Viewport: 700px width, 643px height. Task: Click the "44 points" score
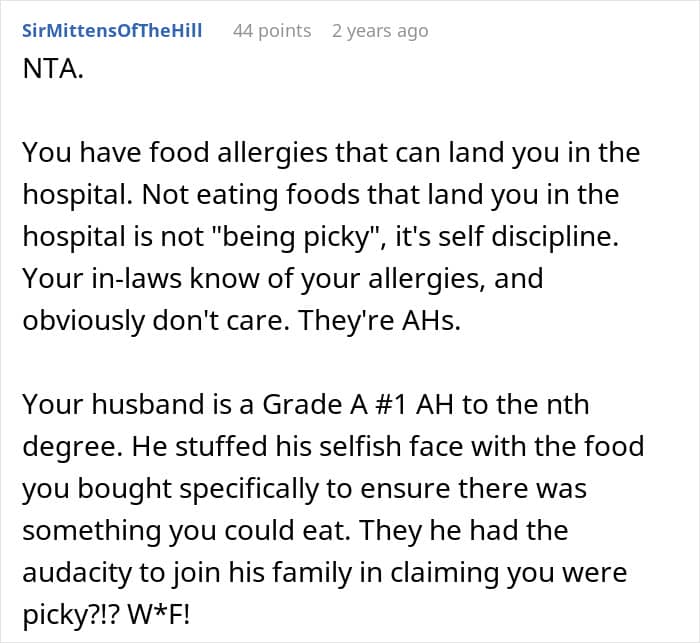tap(272, 31)
